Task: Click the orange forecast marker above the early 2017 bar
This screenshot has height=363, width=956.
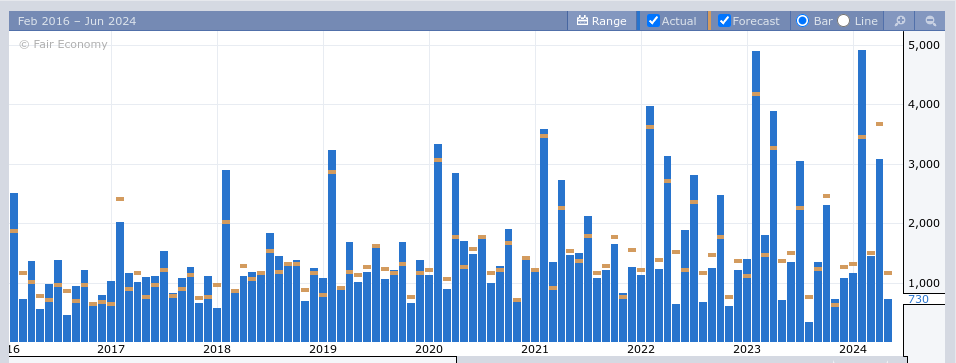Action: pos(120,199)
